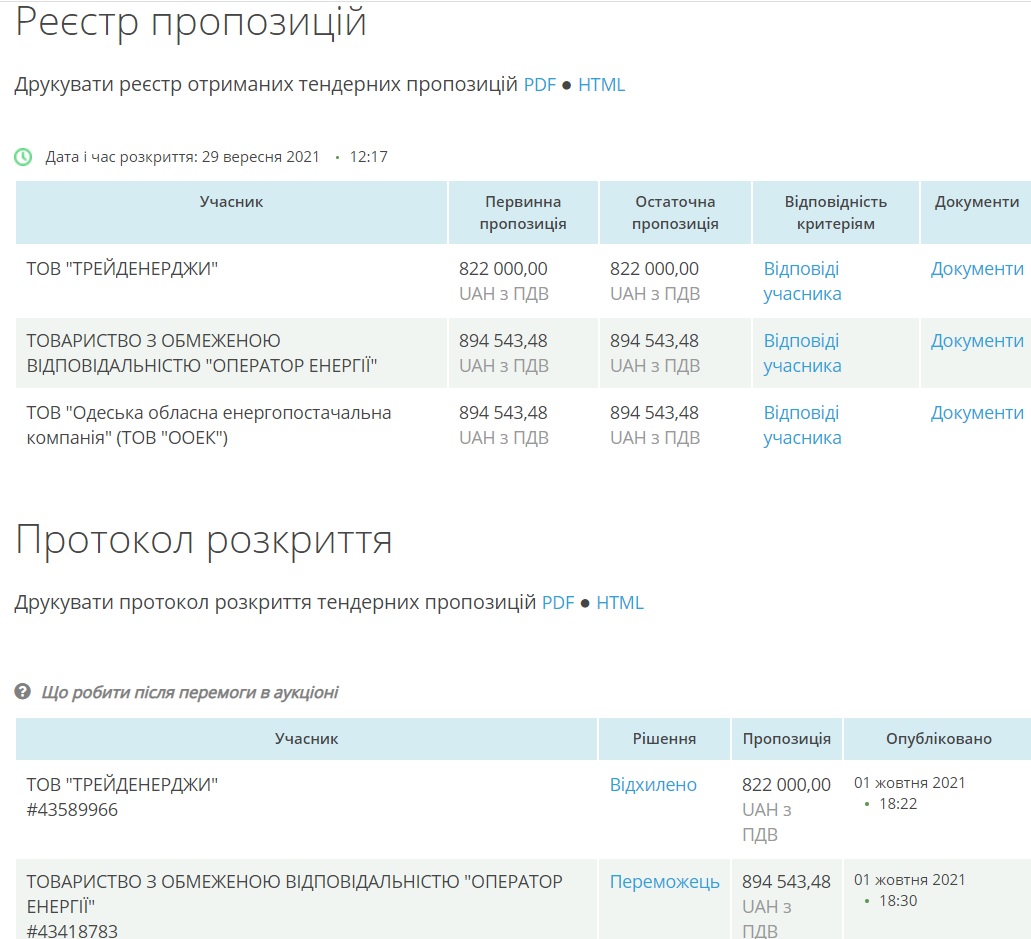Click the 822 000,00 primary proposal of ТРЕЙДЕНЕРДЖИ

coord(503,269)
